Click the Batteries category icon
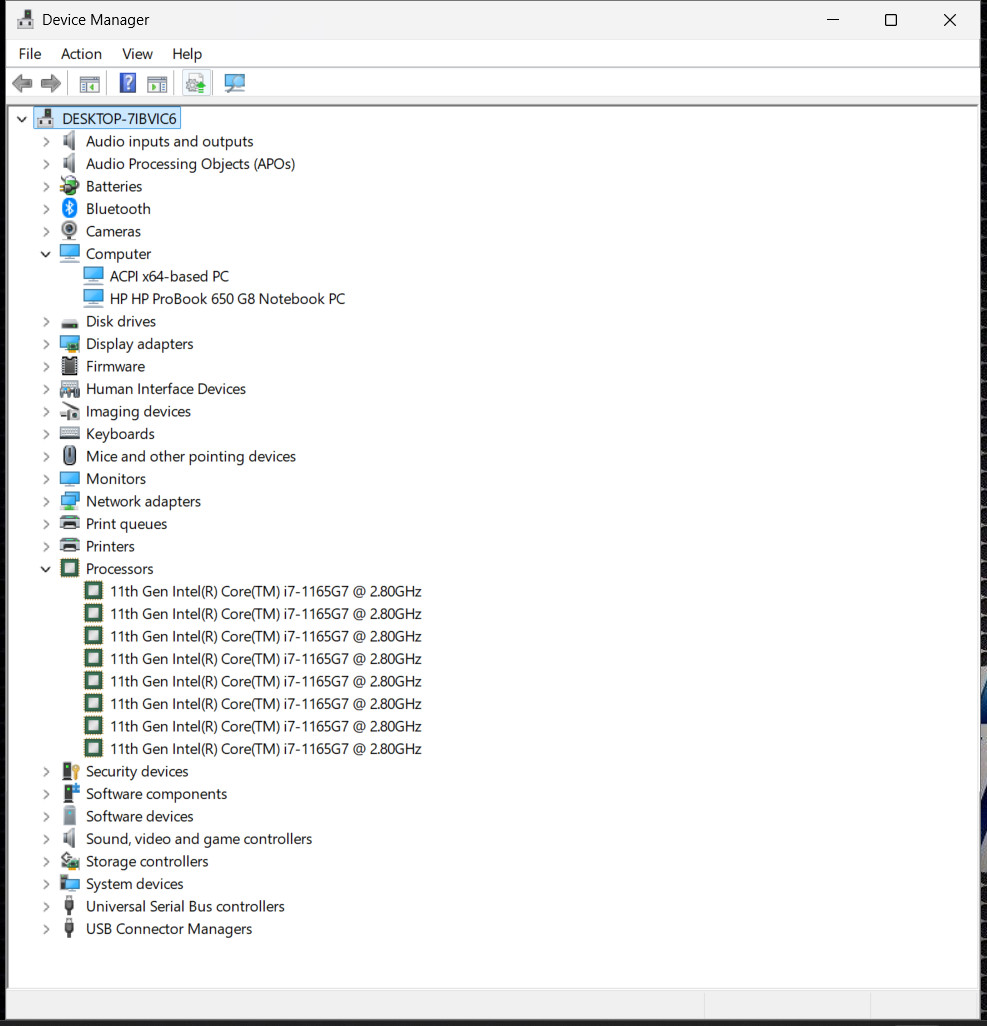Image resolution: width=987 pixels, height=1026 pixels. pyautogui.click(x=69, y=186)
